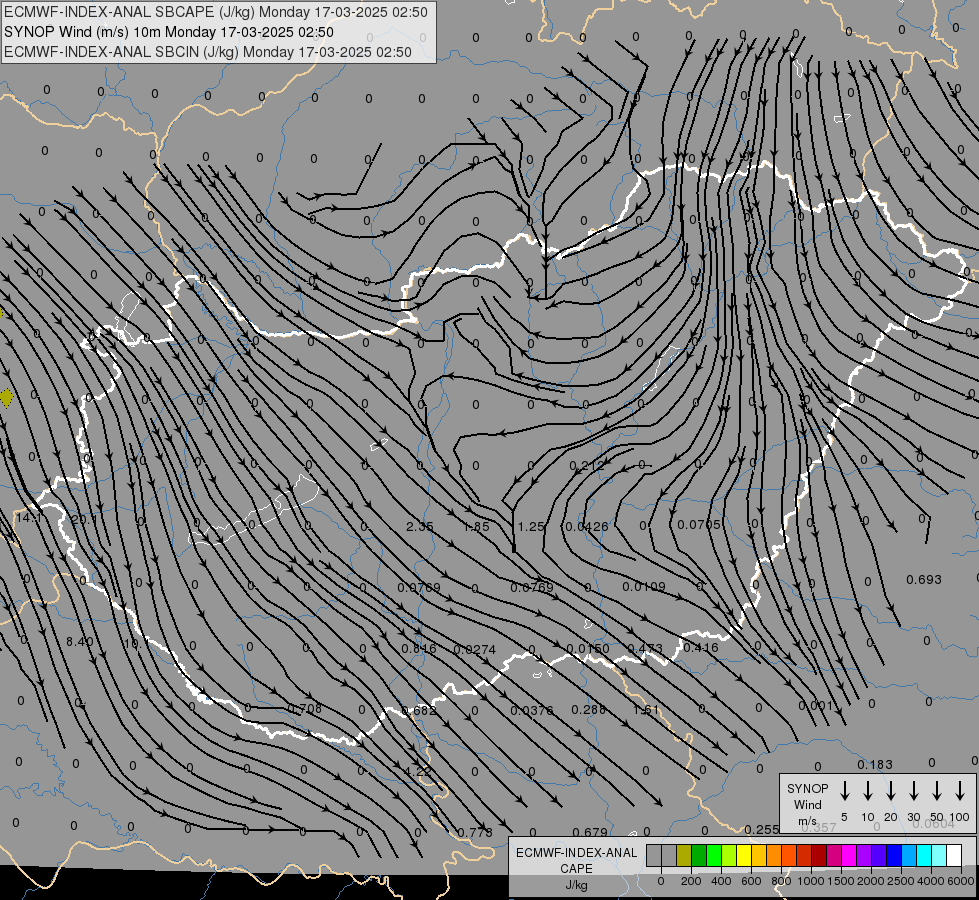Image resolution: width=979 pixels, height=900 pixels.
Task: Click the 1.85 value on the map
Action: tap(476, 527)
